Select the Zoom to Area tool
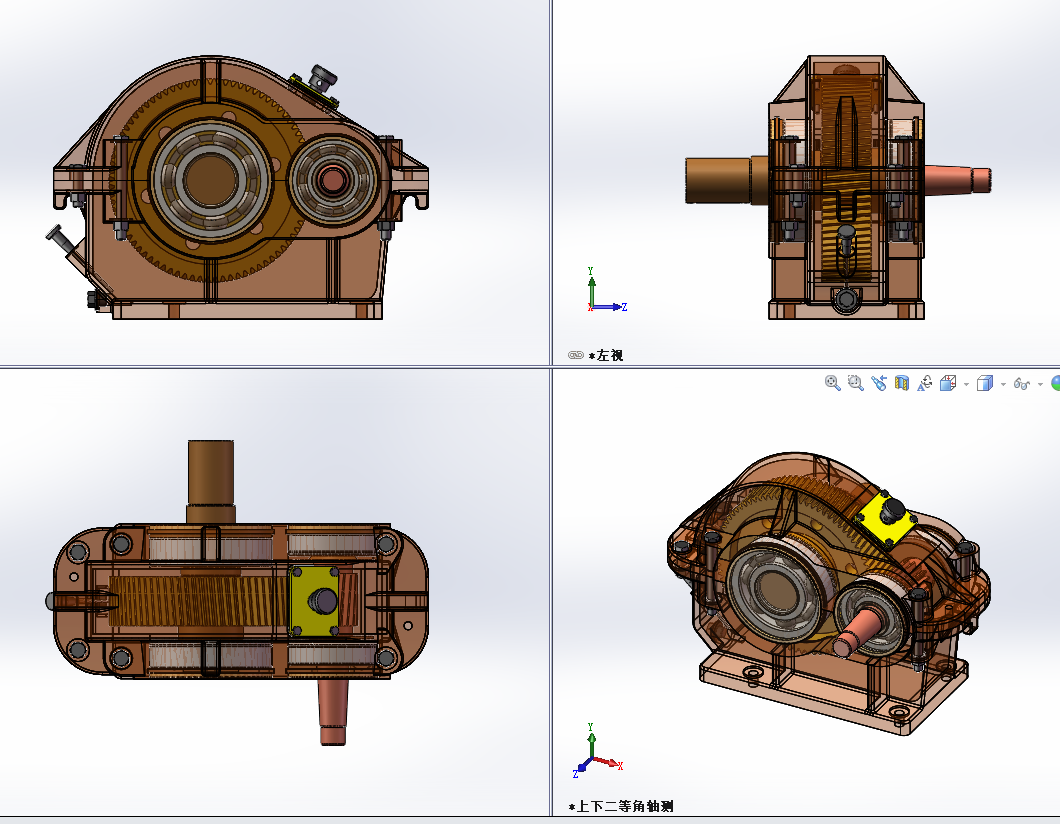1060x824 pixels. pos(855,383)
